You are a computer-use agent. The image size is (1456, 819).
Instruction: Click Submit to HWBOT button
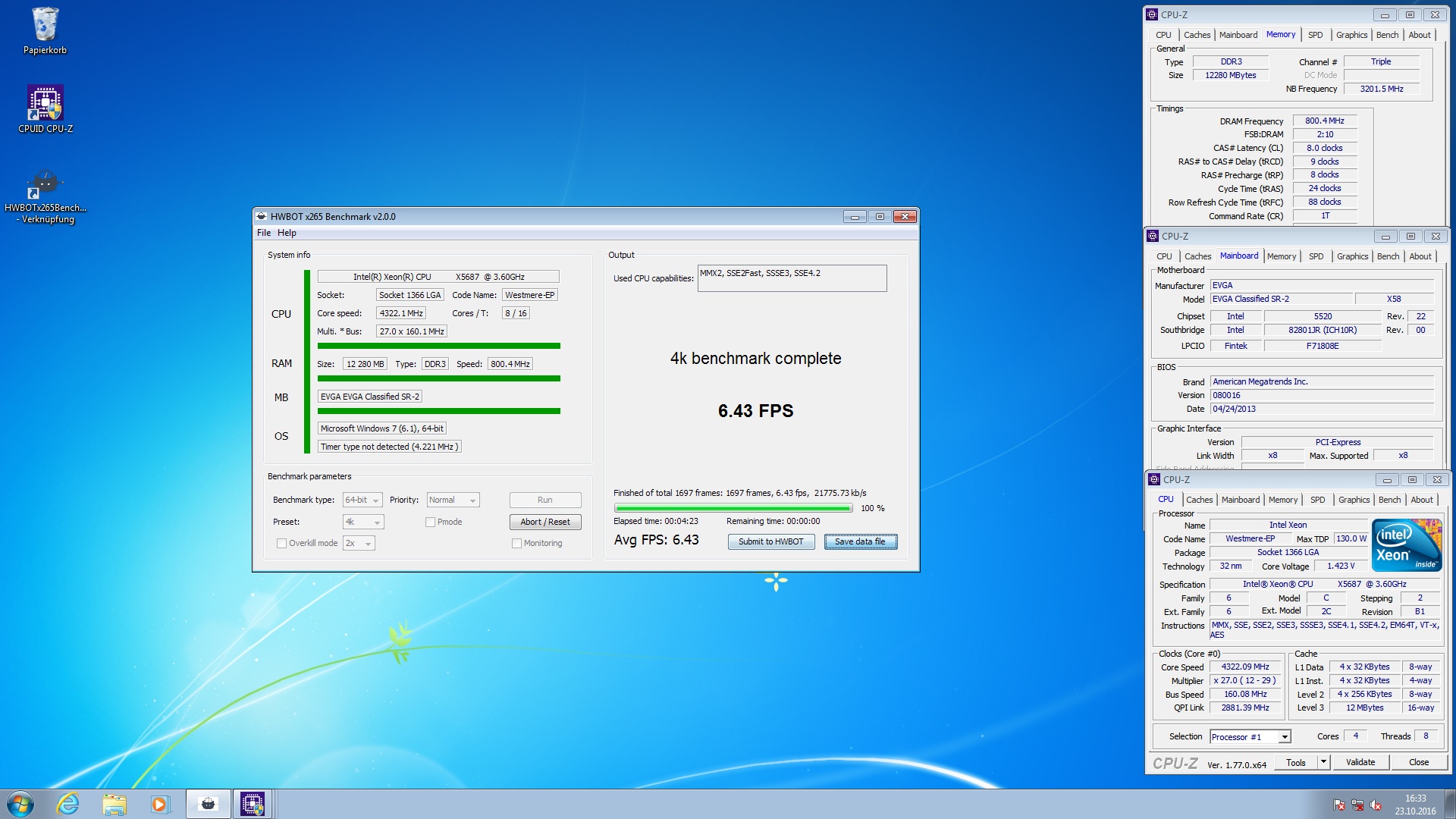(x=771, y=541)
